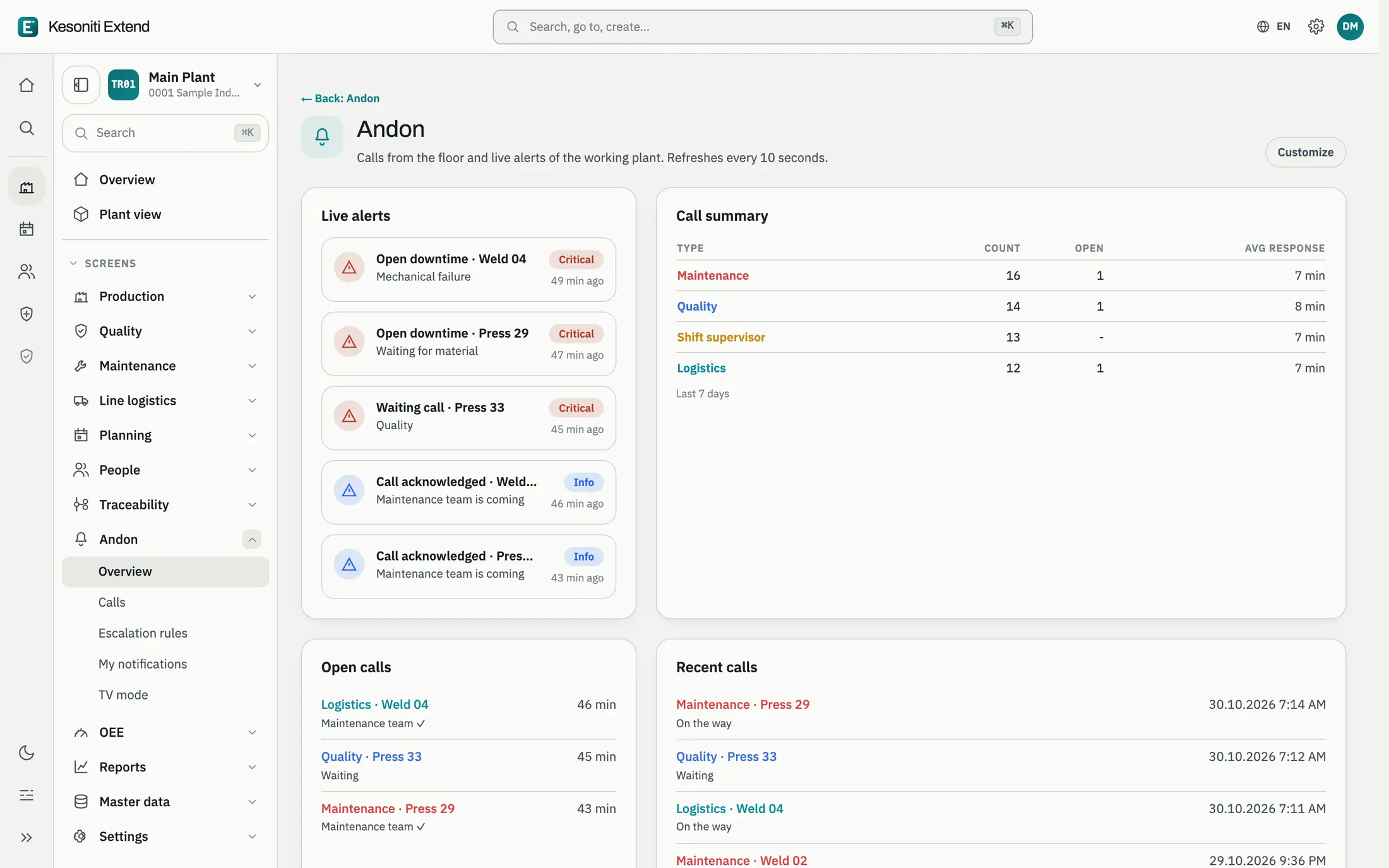Open Maintenance · Press 29 in Recent calls
The height and width of the screenshot is (868, 1389).
[x=742, y=705]
